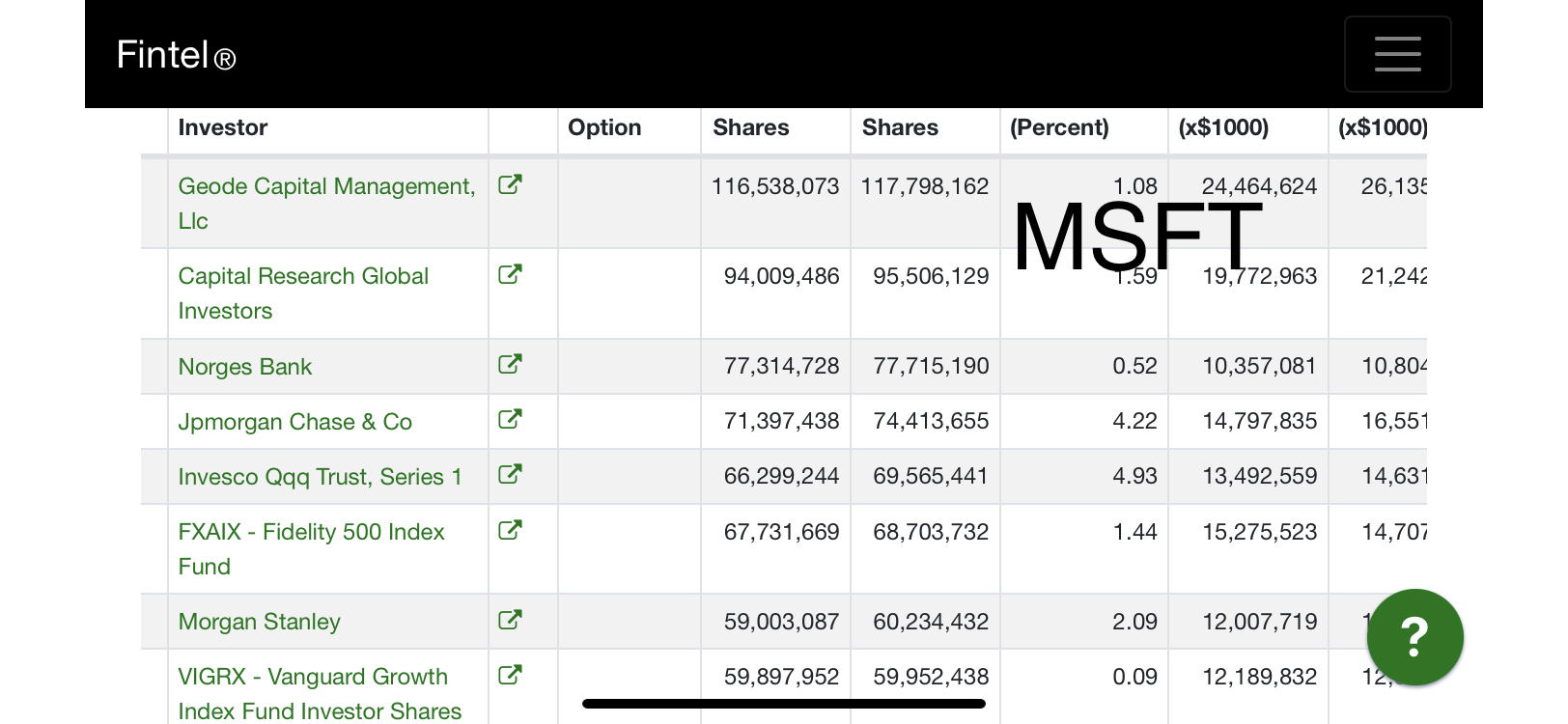
Task: Sort by the first Shares column header
Action: coord(751,127)
